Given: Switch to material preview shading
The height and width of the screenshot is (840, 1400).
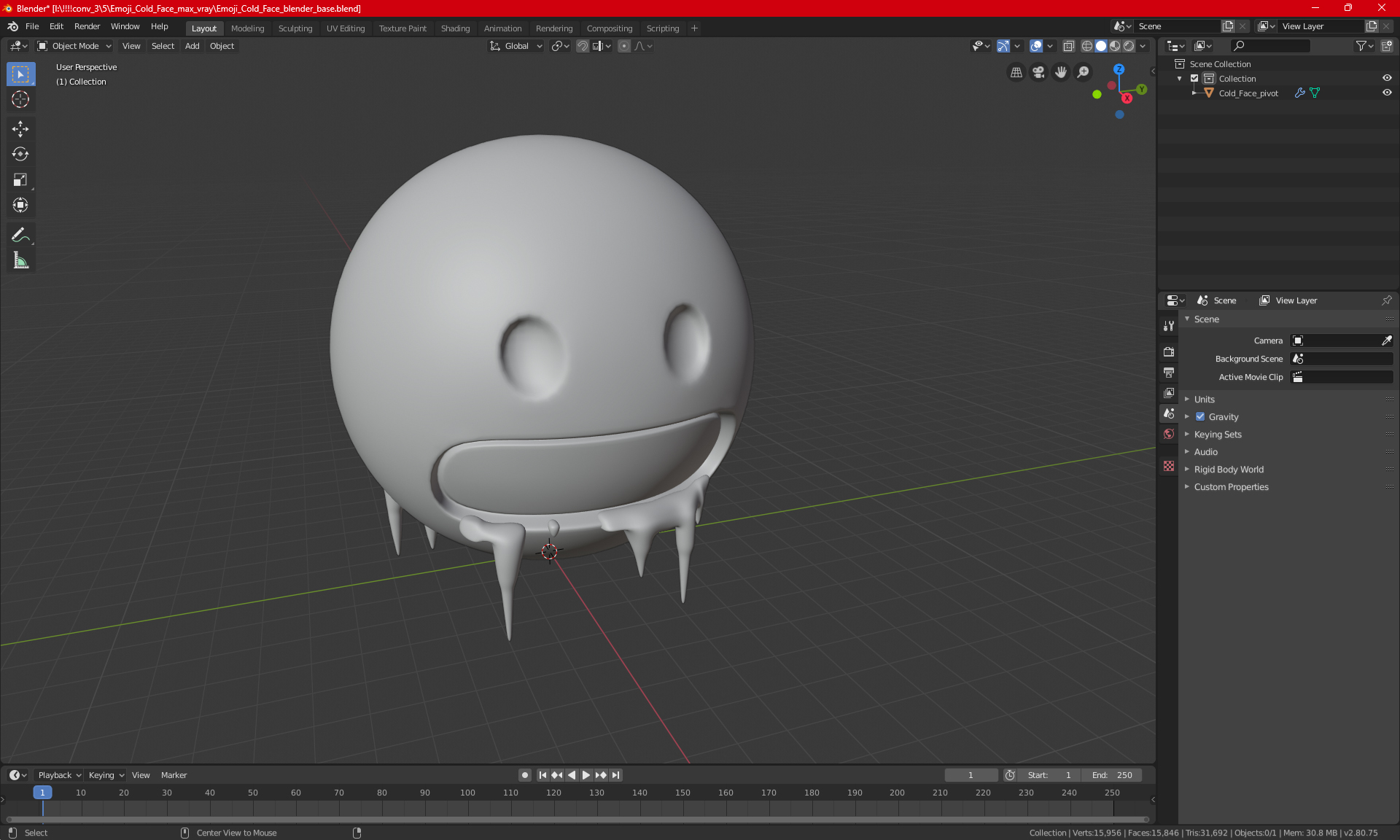Looking at the screenshot, I should (x=1115, y=46).
